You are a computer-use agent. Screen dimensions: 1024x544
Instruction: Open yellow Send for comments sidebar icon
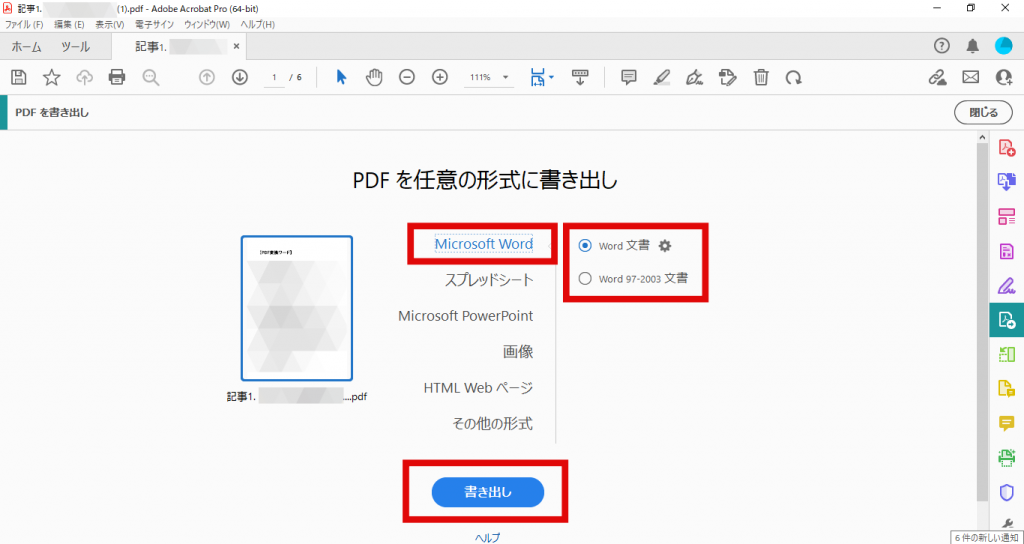click(1006, 389)
